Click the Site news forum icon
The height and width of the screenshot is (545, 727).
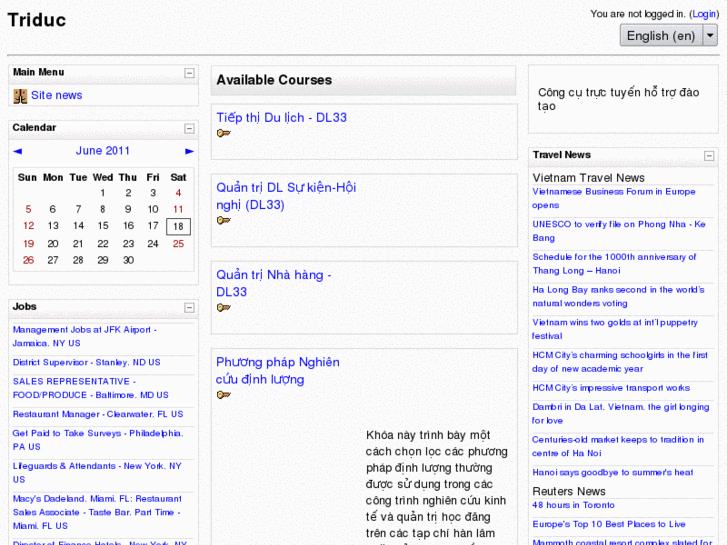[x=20, y=96]
